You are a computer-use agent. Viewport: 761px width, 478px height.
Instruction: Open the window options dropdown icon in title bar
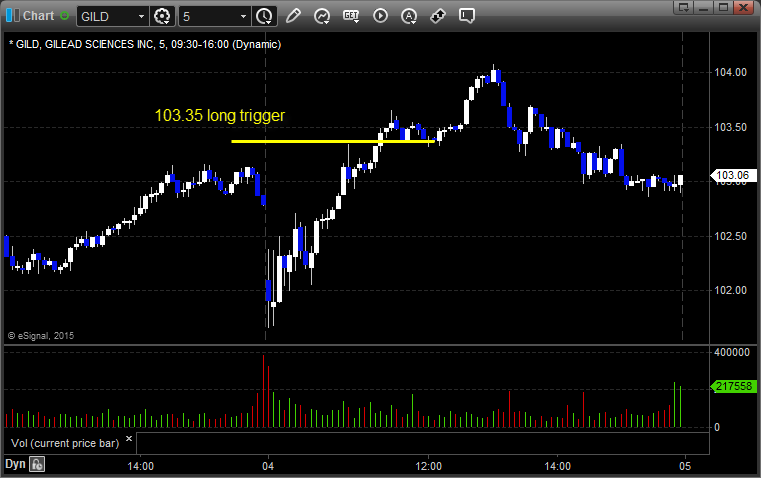coord(684,7)
